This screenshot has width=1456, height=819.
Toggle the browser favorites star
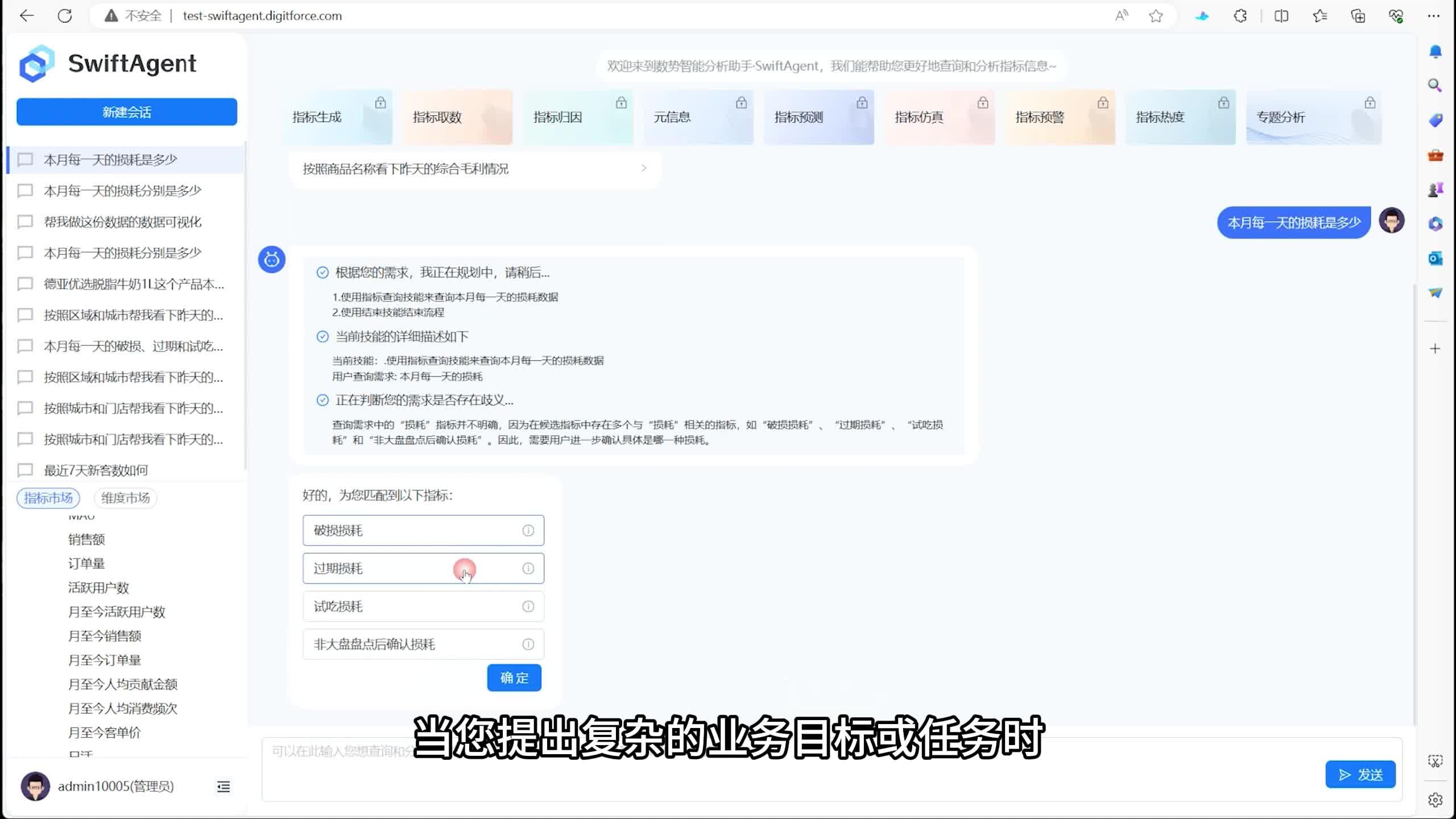1156,15
